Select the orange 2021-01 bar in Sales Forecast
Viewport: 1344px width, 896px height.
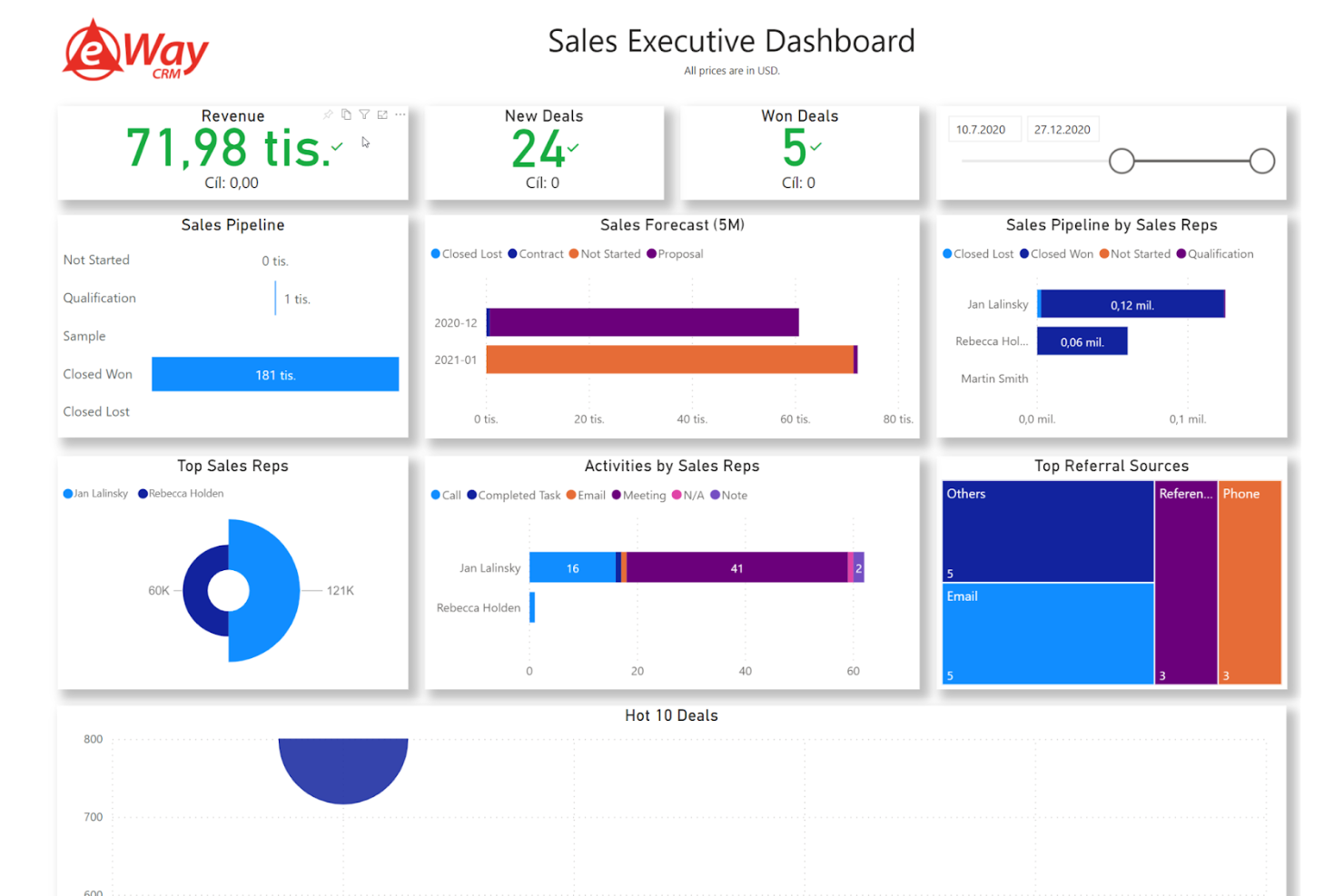point(670,359)
